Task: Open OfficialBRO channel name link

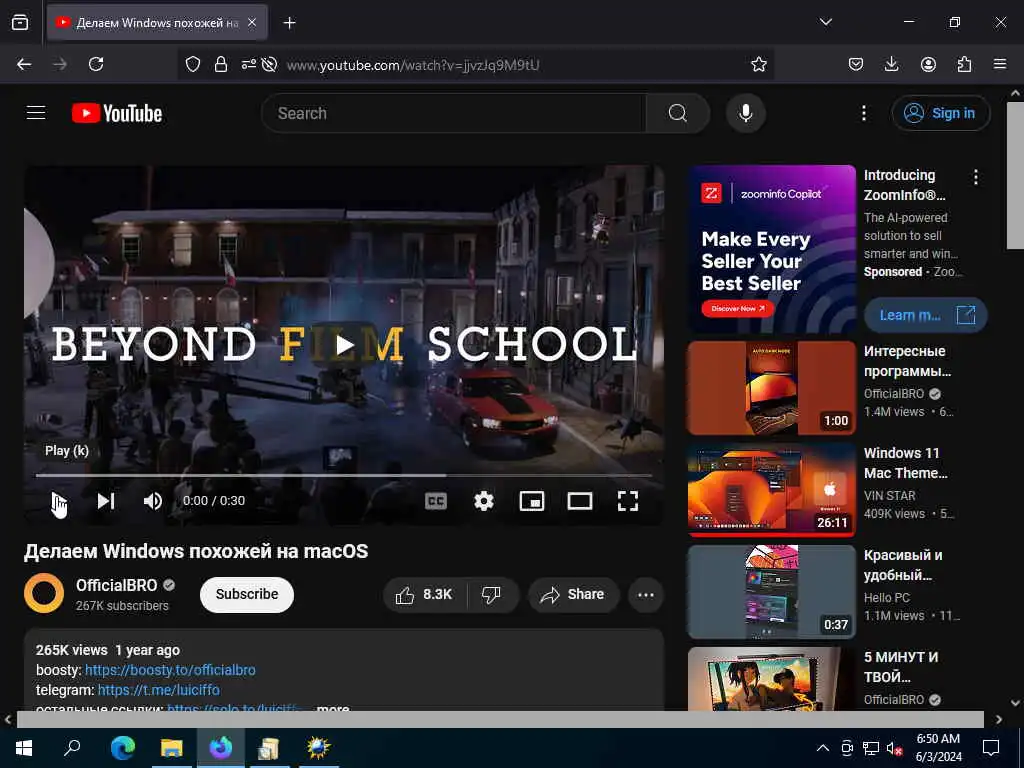Action: pyautogui.click(x=116, y=585)
